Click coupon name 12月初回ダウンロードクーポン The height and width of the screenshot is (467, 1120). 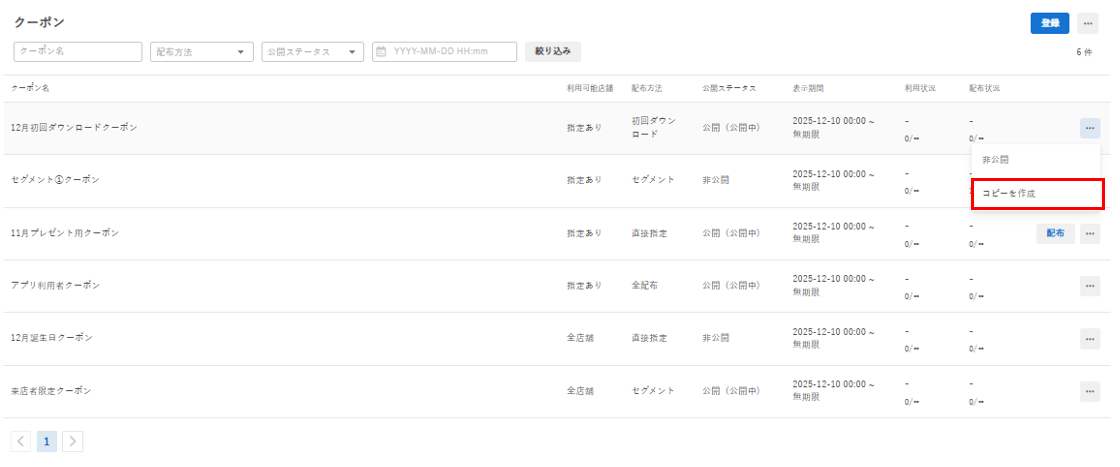[x=74, y=128]
